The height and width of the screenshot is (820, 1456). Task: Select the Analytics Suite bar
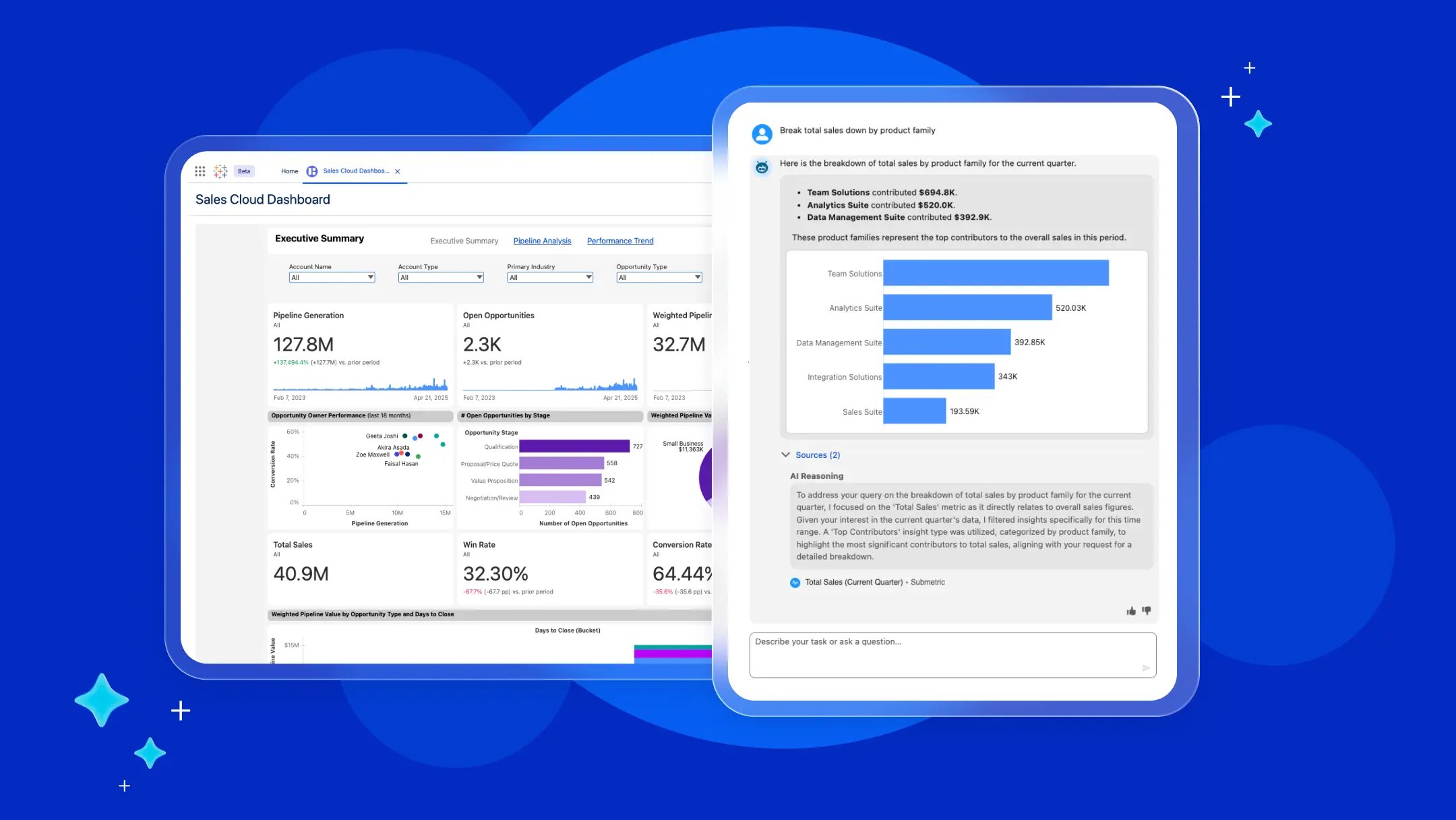pos(967,307)
